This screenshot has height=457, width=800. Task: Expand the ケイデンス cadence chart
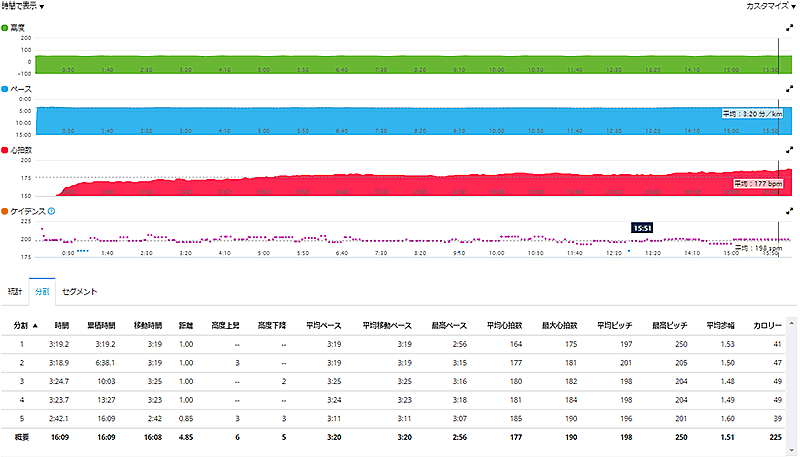(x=791, y=211)
